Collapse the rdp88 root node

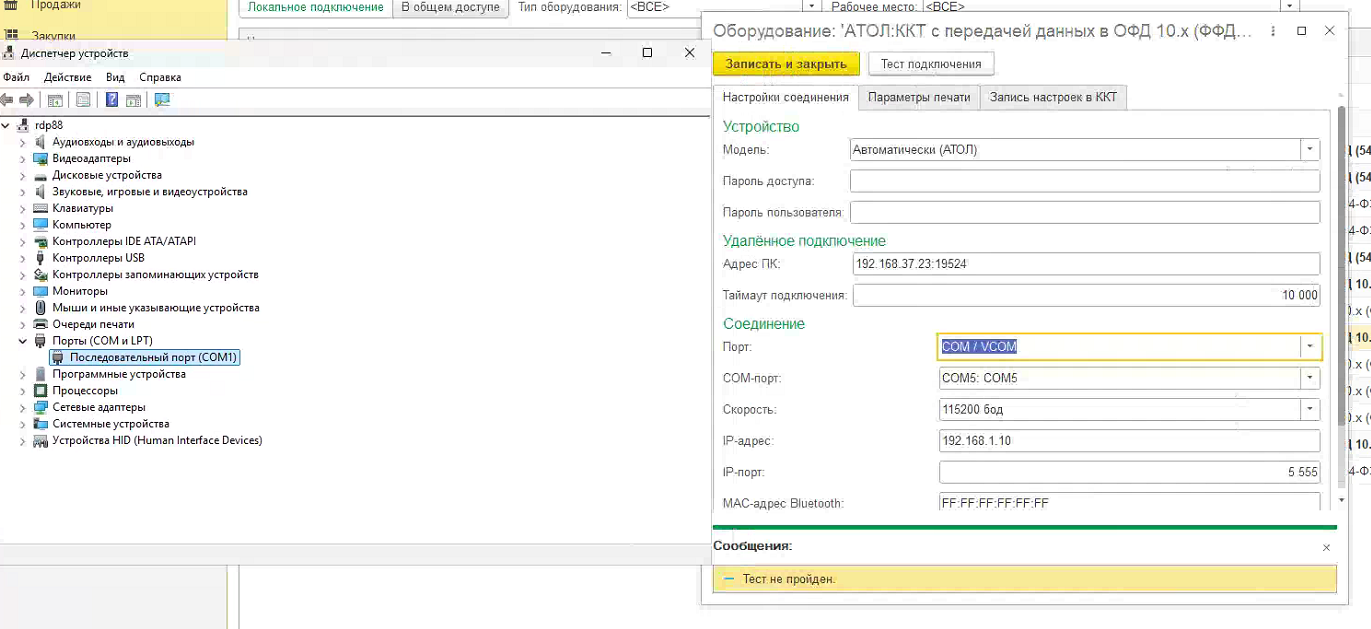(7, 125)
